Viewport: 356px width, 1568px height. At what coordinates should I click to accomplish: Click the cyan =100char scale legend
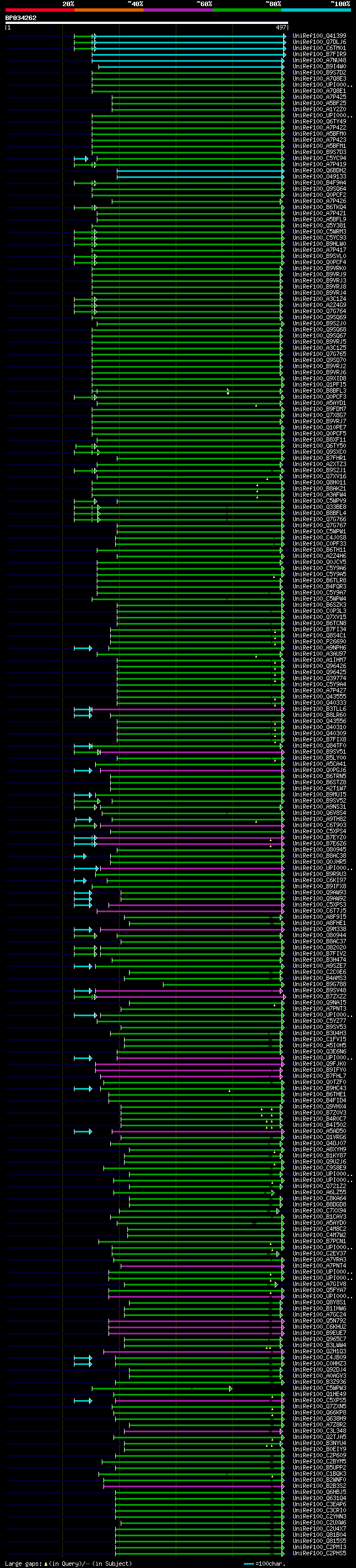(x=265, y=1563)
